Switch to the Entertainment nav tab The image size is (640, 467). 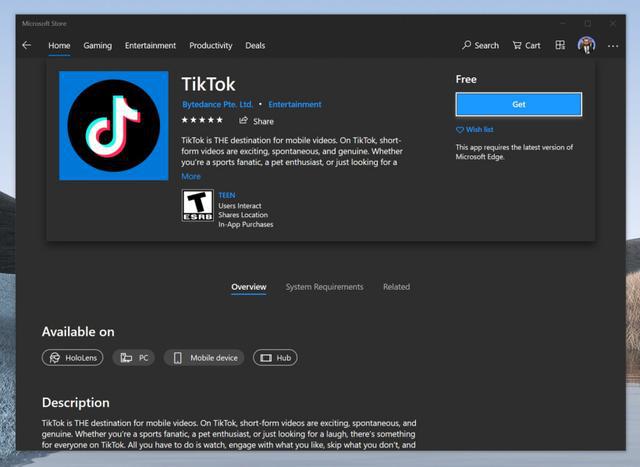[150, 46]
